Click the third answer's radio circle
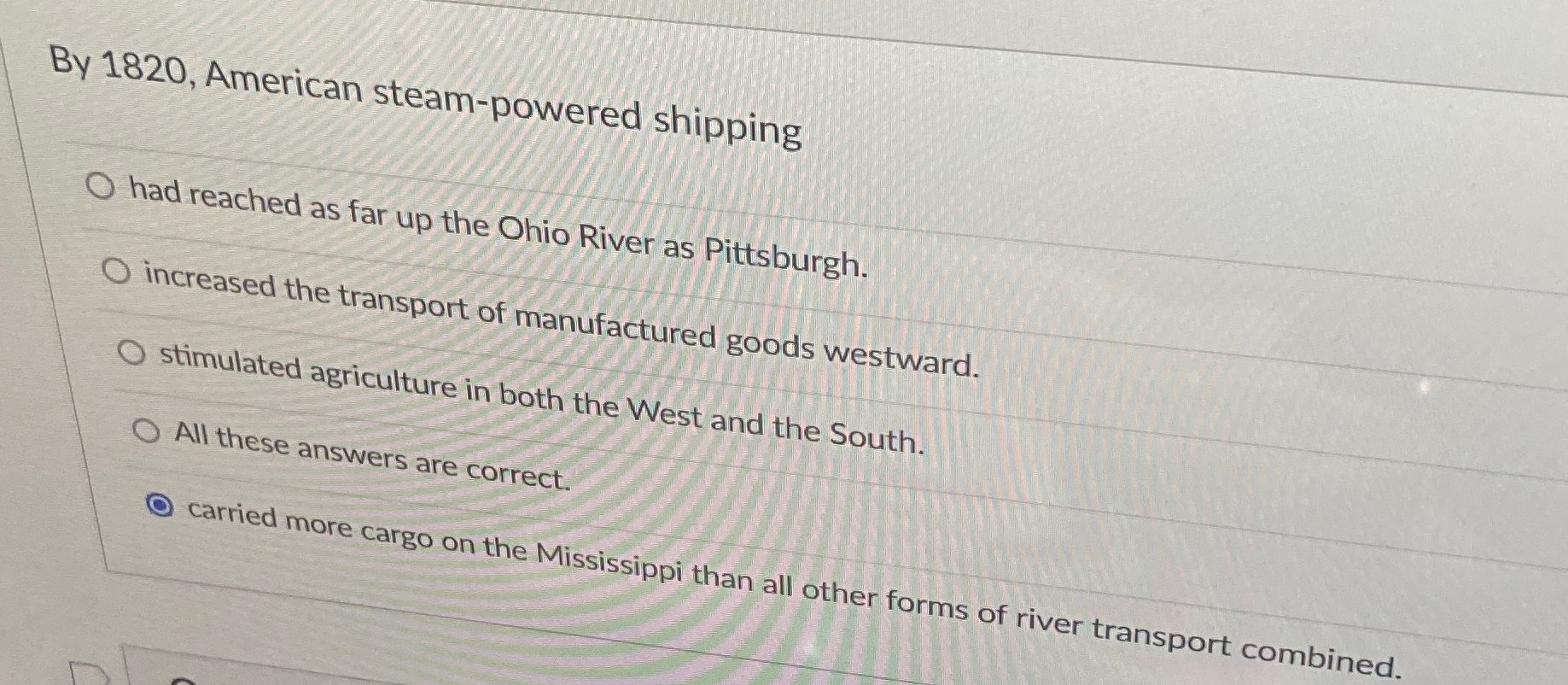Image resolution: width=1568 pixels, height=685 pixels. [133, 350]
